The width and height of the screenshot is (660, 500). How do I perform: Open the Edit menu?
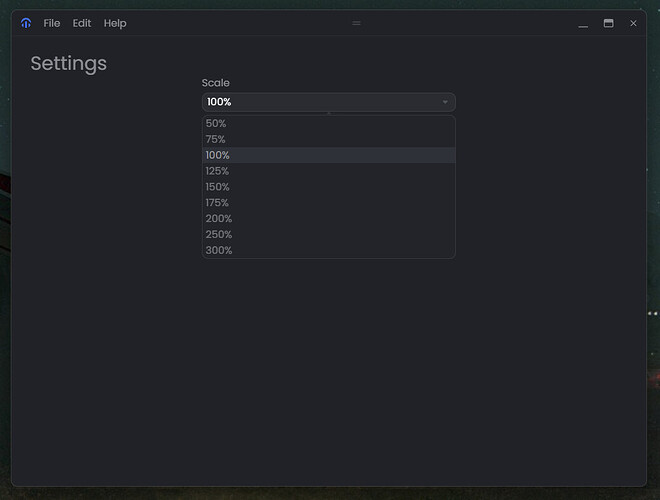[82, 23]
